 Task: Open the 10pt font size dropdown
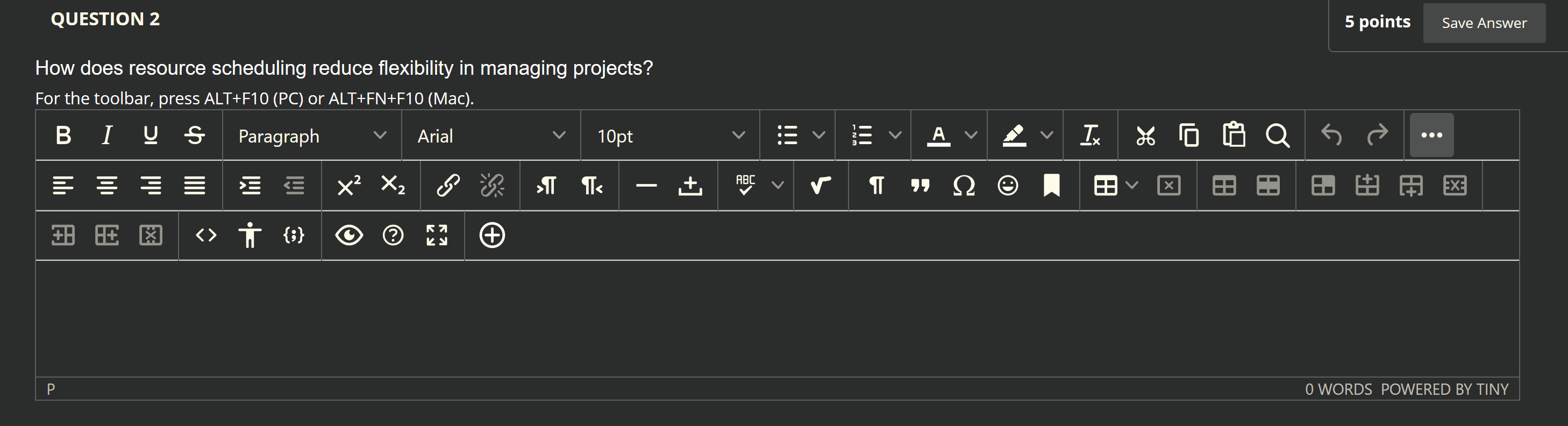(x=669, y=135)
